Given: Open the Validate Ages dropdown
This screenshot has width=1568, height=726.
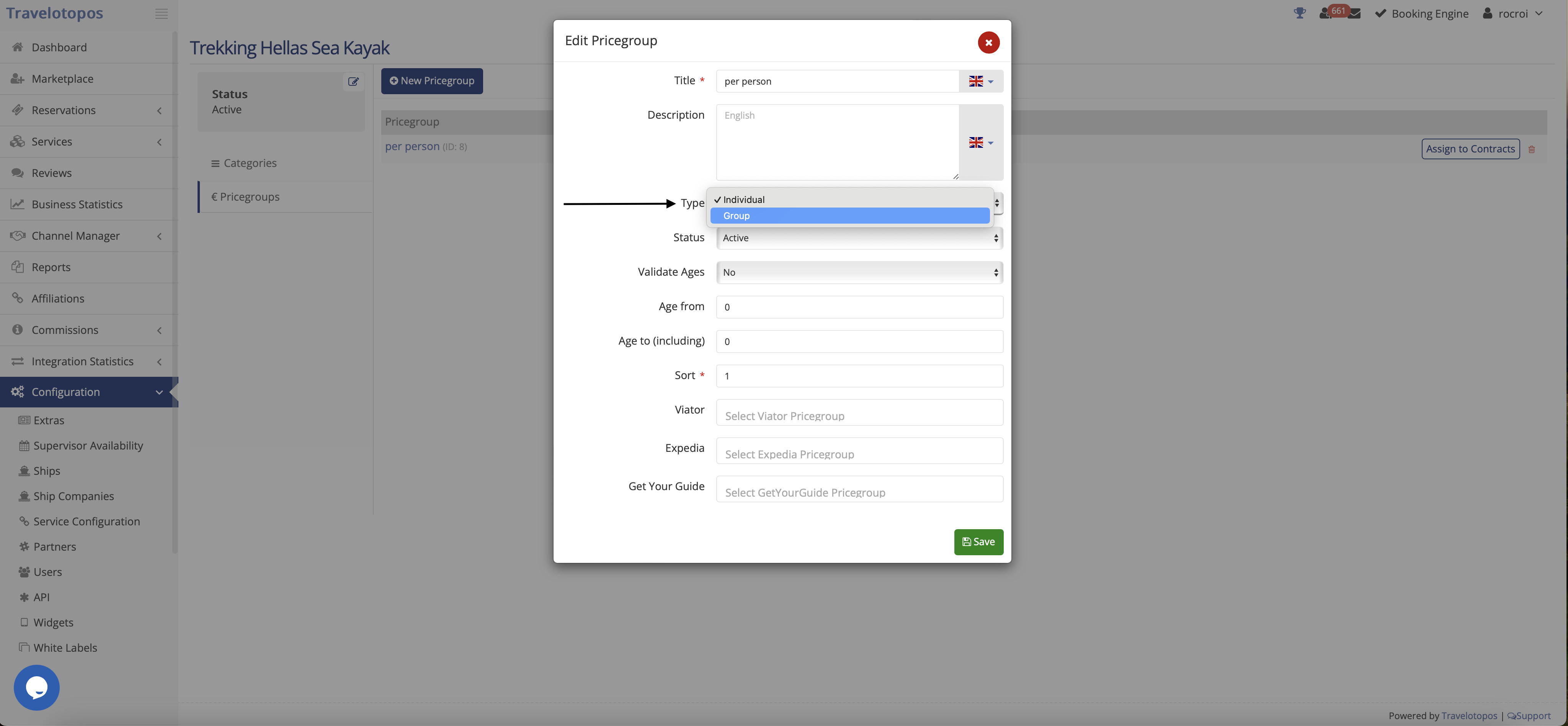Looking at the screenshot, I should point(859,272).
